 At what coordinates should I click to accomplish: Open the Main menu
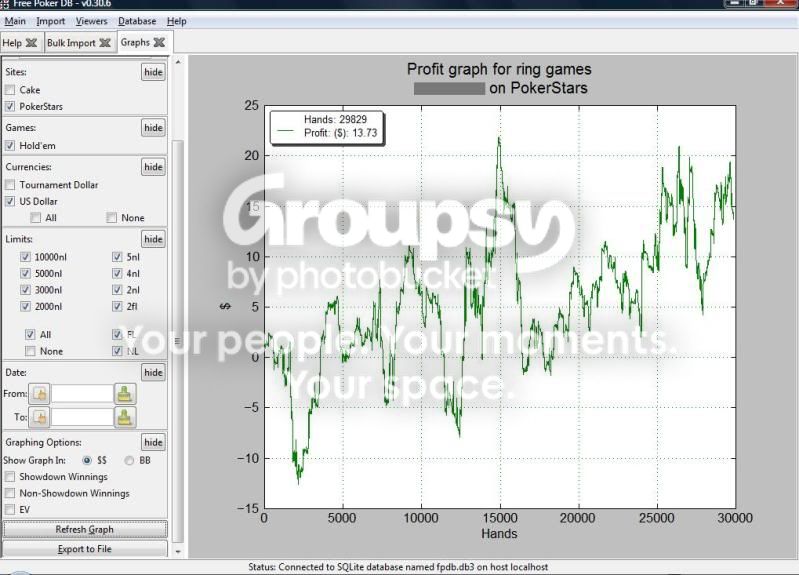[15, 21]
